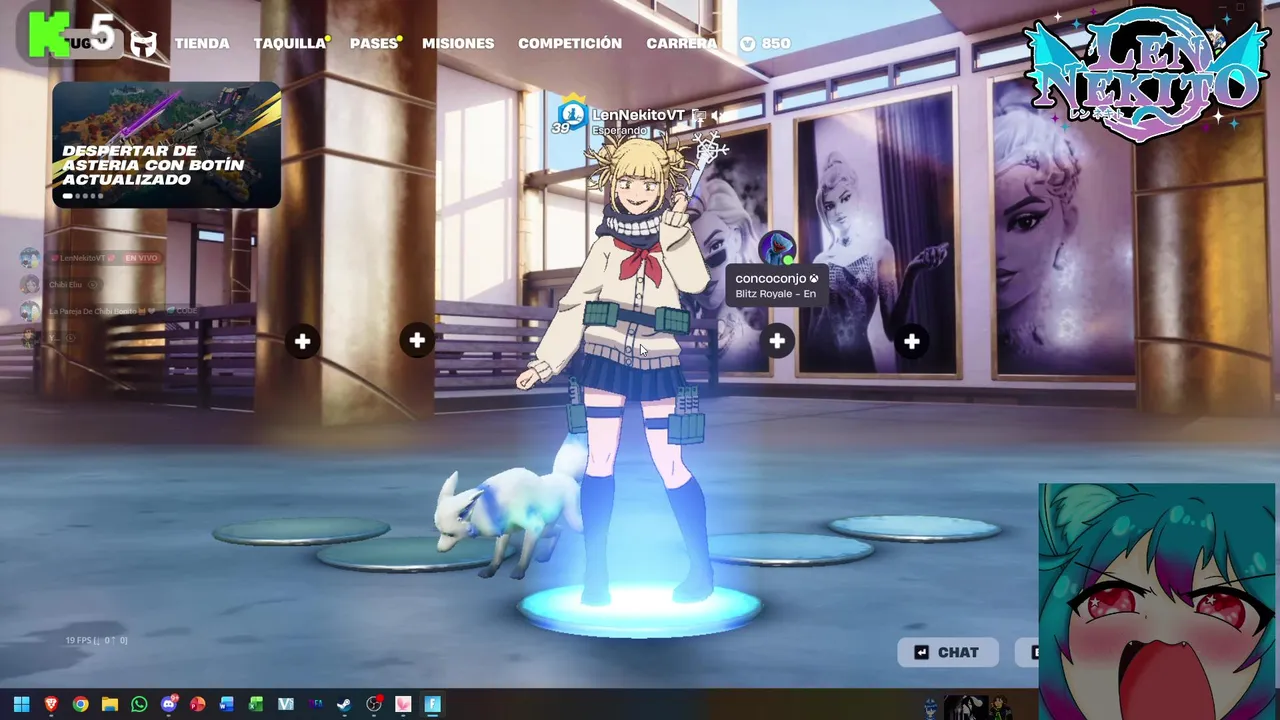Open concoconjo's friend avatar
This screenshot has height=720, width=1280.
coord(777,249)
